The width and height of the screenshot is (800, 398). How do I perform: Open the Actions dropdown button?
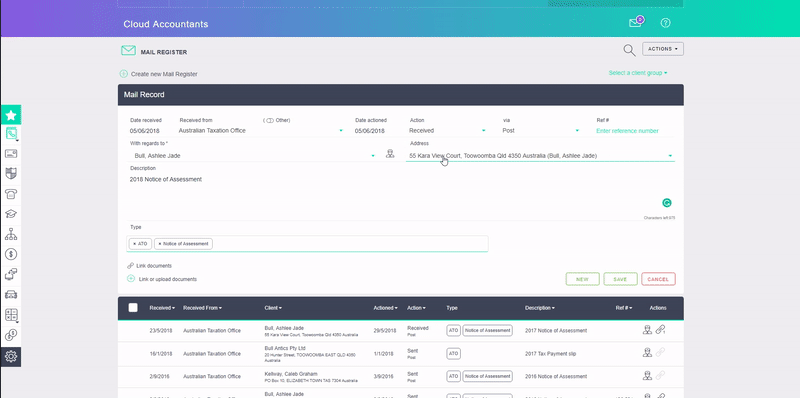(x=663, y=49)
